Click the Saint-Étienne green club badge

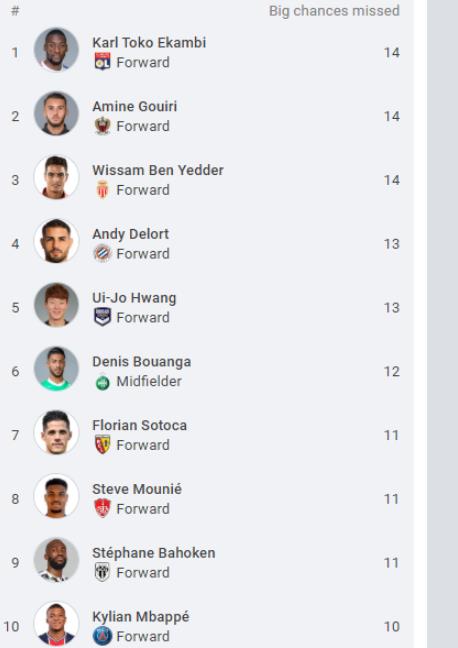(102, 382)
